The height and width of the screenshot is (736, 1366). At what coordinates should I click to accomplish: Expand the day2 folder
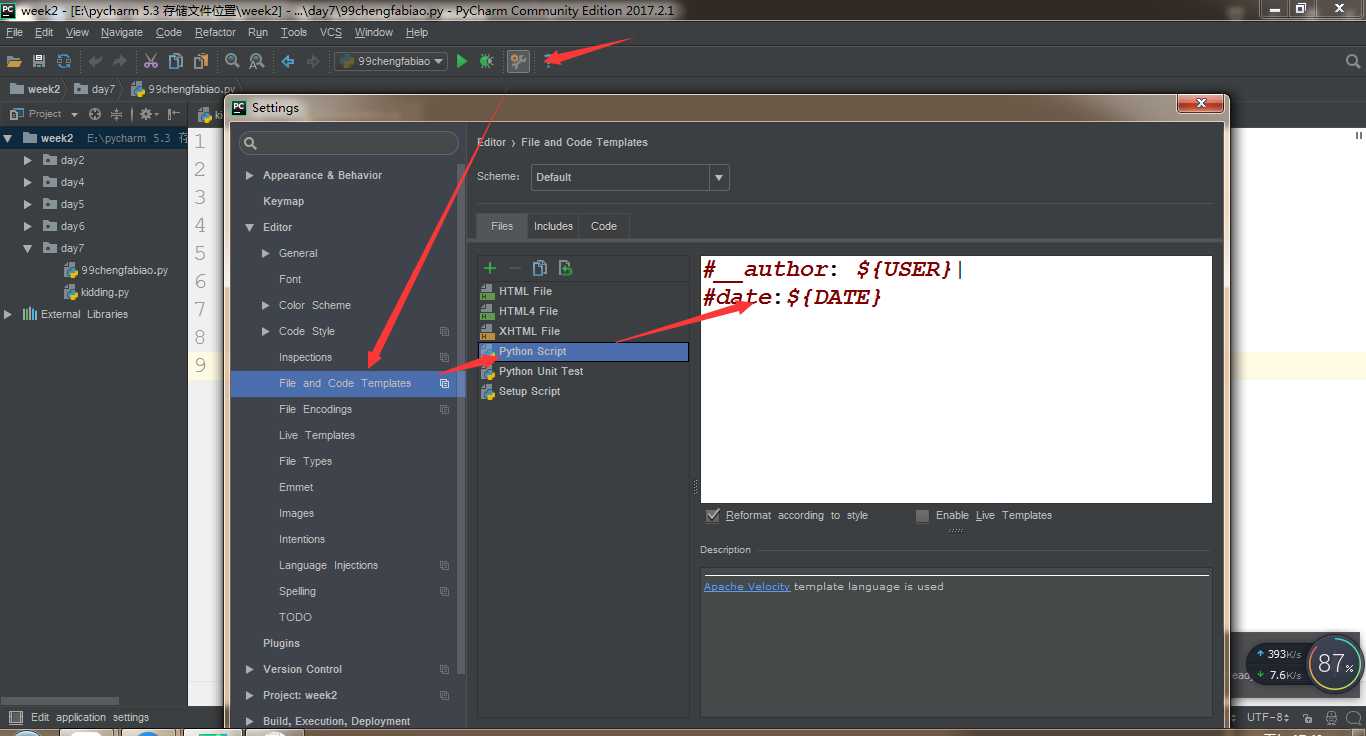click(28, 160)
